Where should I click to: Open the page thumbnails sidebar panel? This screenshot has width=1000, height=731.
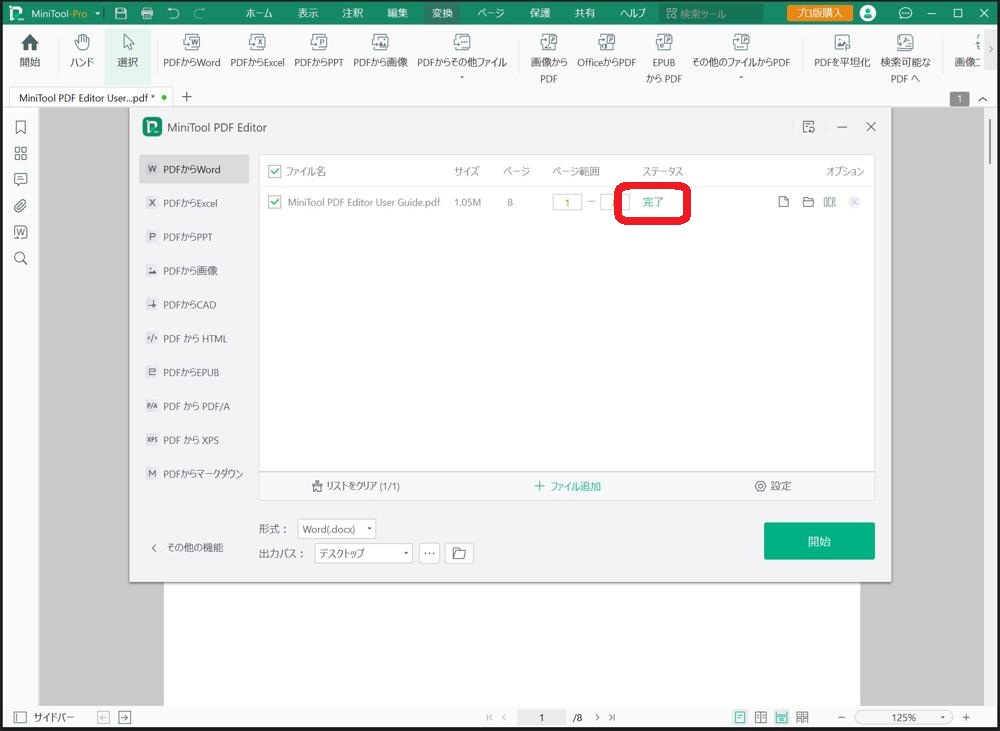click(20, 154)
